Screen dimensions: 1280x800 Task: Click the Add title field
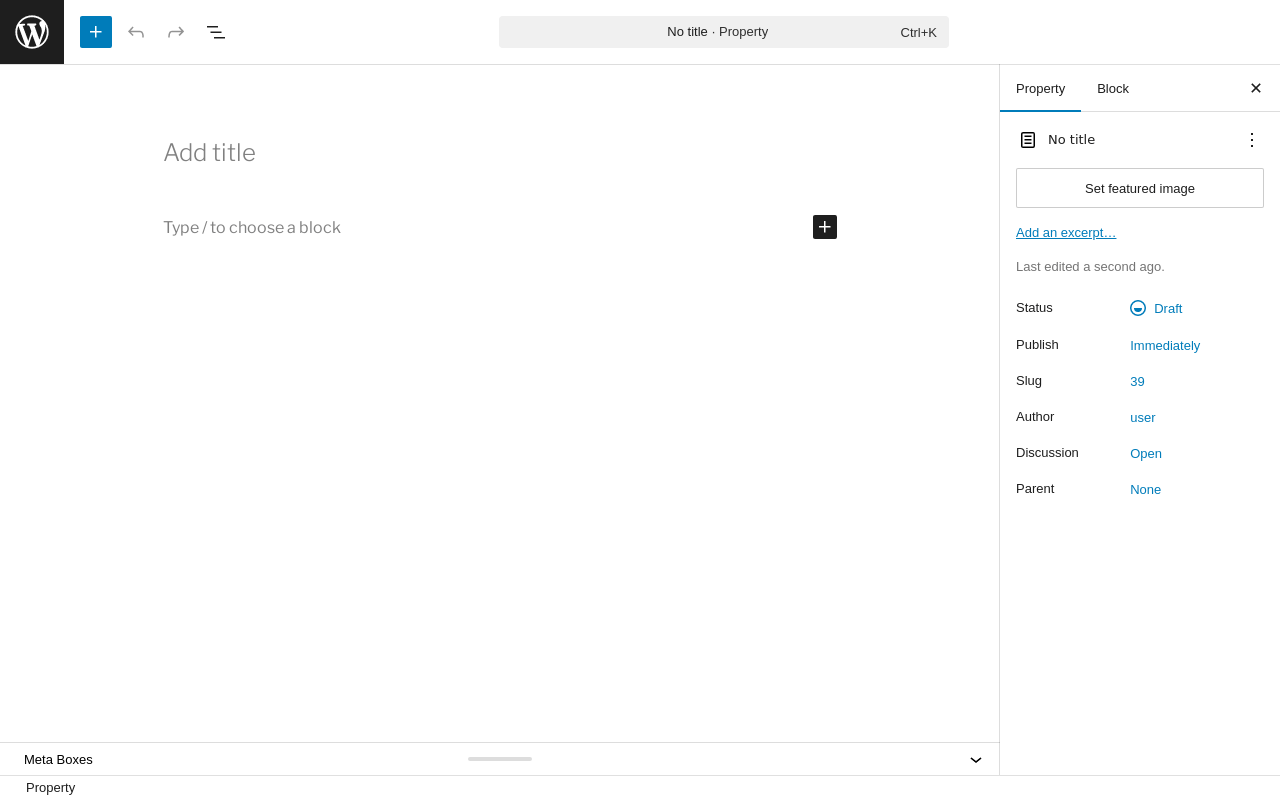500,153
